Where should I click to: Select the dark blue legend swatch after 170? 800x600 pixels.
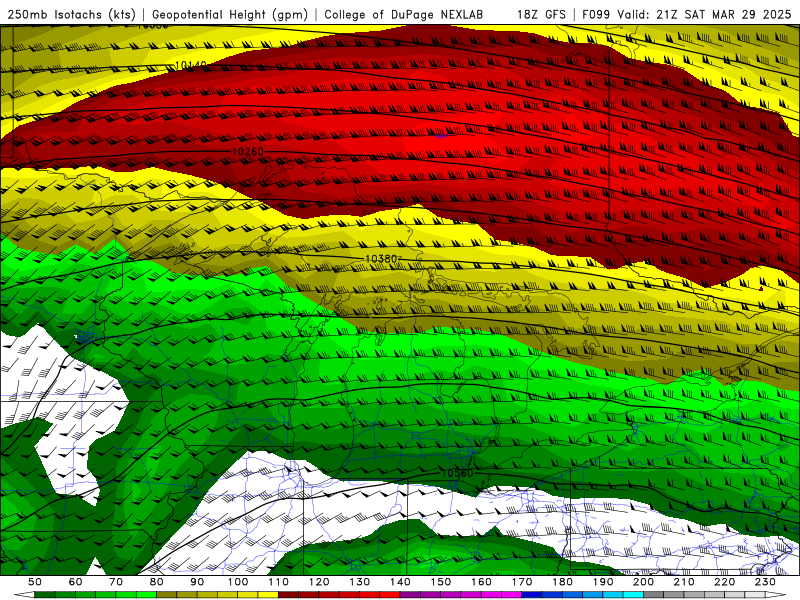(x=532, y=595)
